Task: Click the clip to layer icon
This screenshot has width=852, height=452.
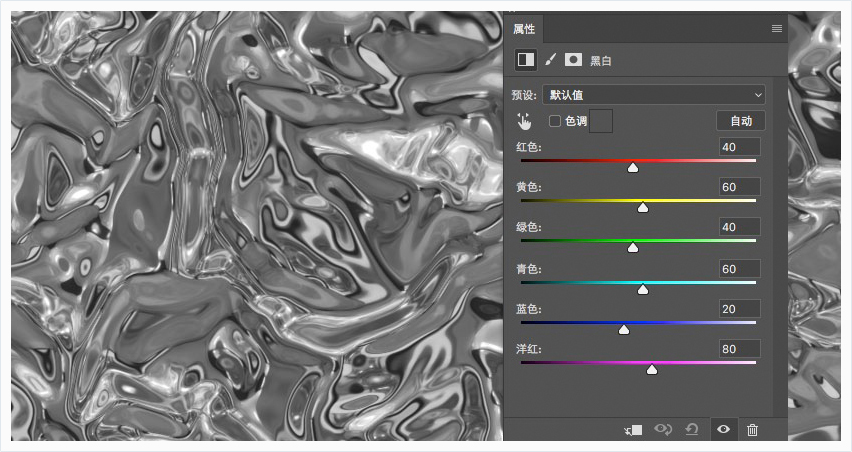Action: (633, 429)
